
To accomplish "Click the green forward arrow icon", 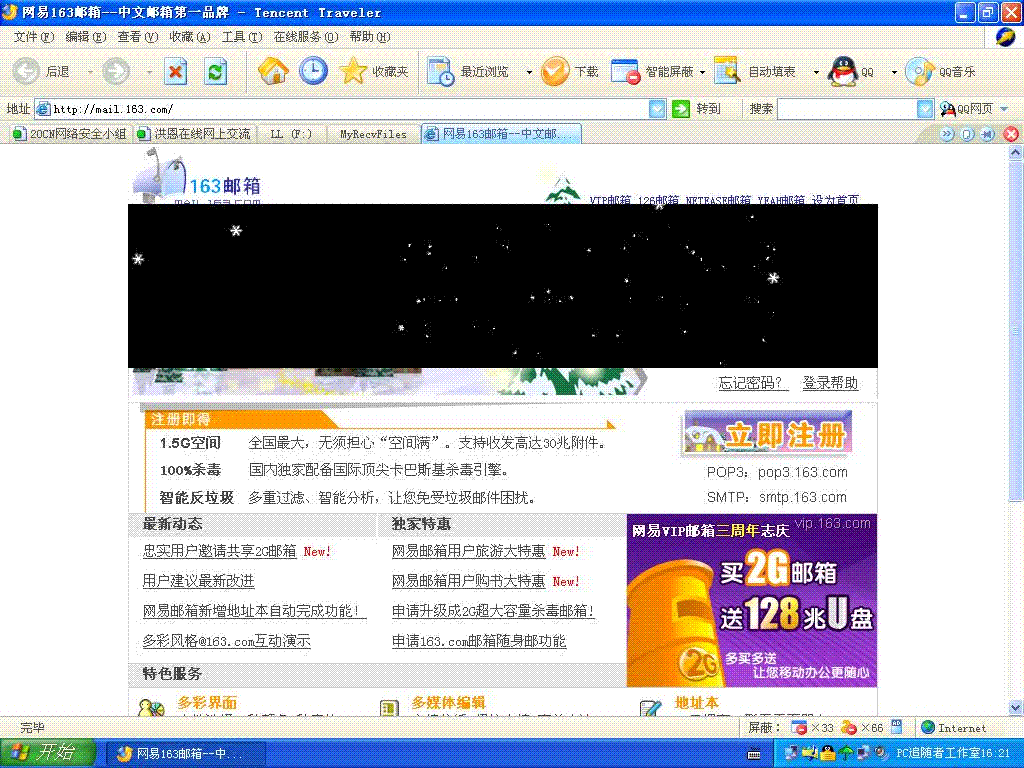I will click(x=116, y=71).
